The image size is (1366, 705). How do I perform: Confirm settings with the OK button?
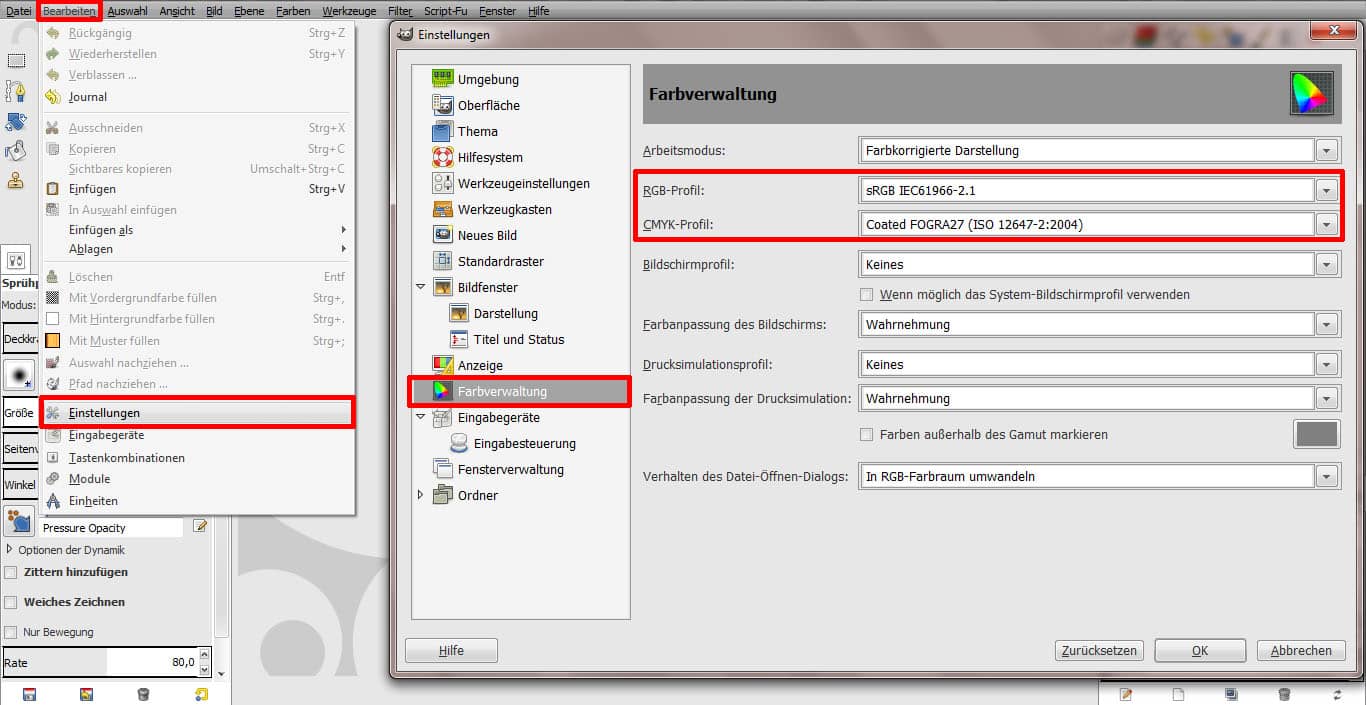1199,650
